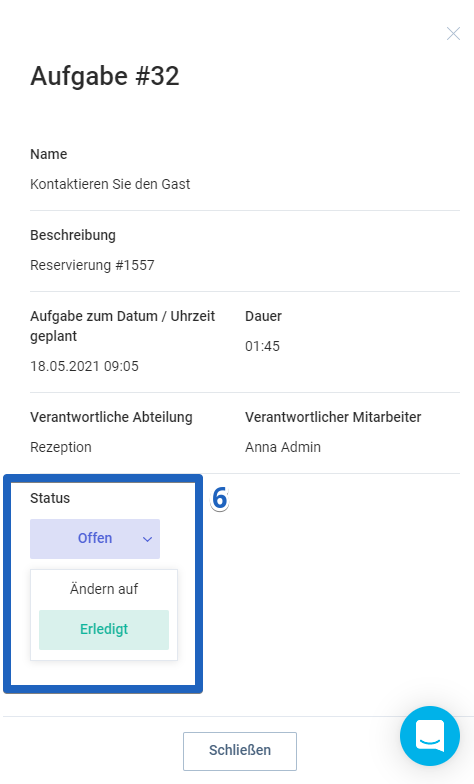Click the scheduled date 18.05.2021 09:05
Screen dimensions: 474x784
(x=84, y=366)
